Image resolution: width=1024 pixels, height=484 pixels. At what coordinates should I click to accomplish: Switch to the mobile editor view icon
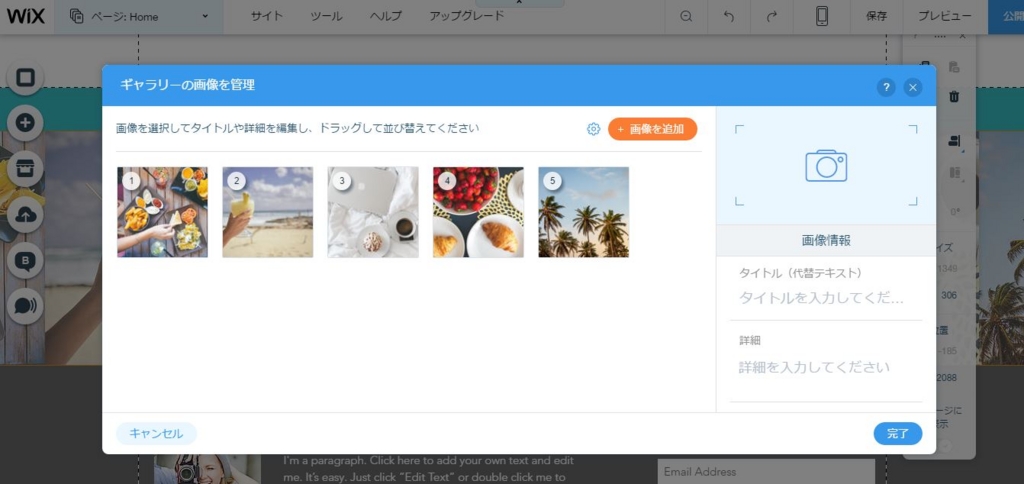click(x=822, y=17)
